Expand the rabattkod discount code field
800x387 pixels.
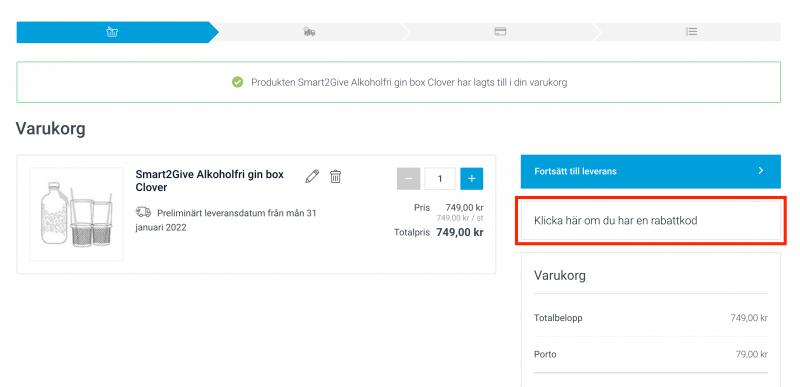[651, 221]
